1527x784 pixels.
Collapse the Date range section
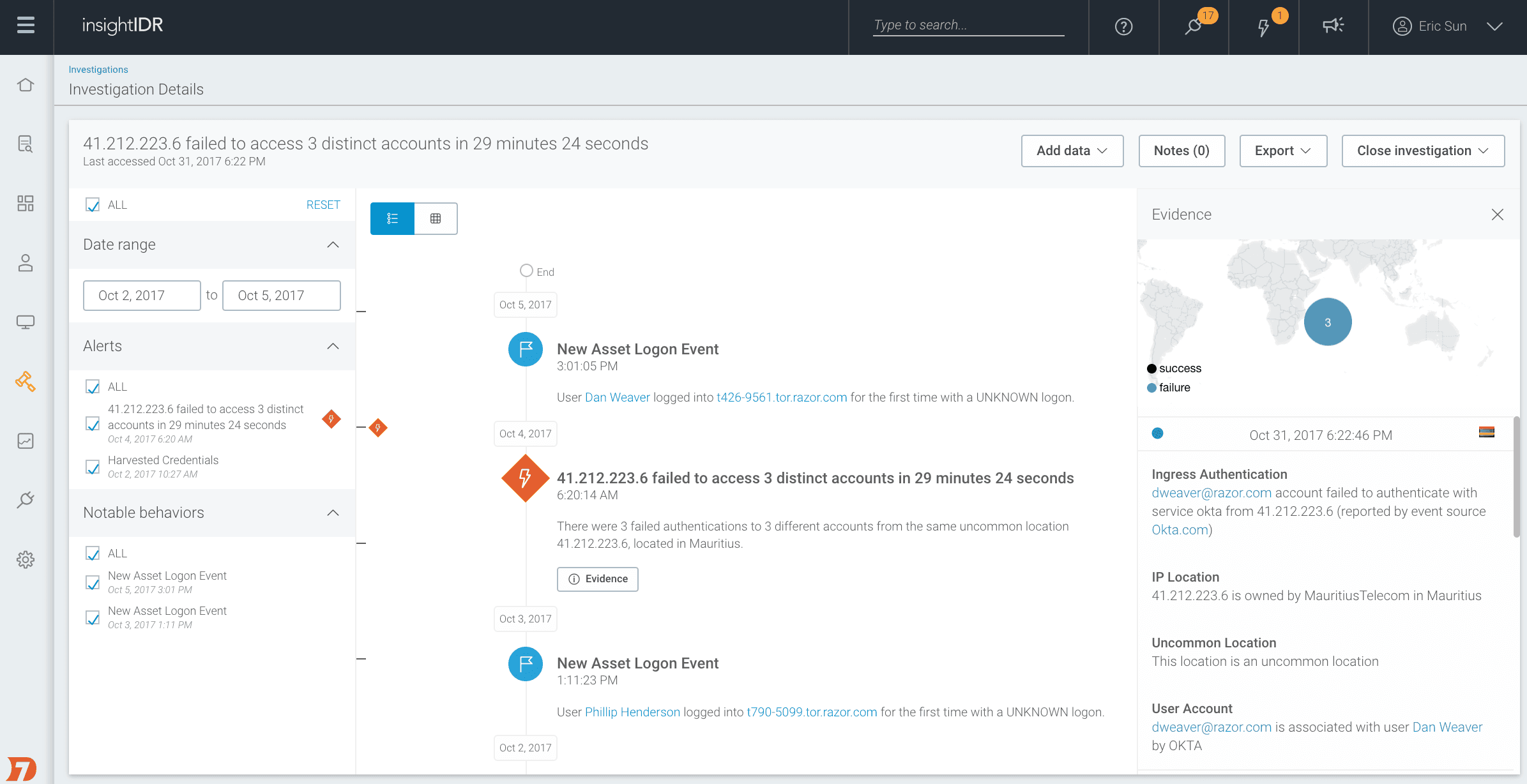coord(333,245)
